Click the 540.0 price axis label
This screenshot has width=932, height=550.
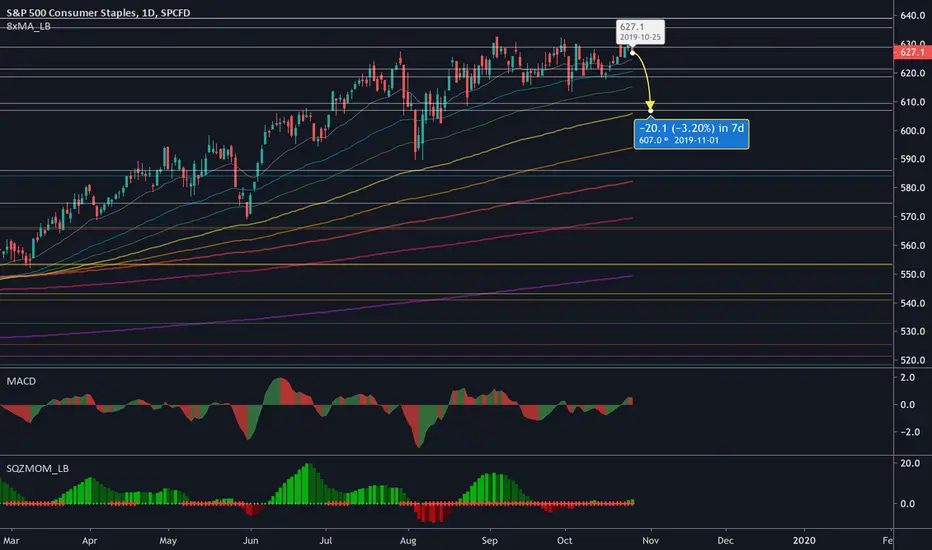point(912,303)
